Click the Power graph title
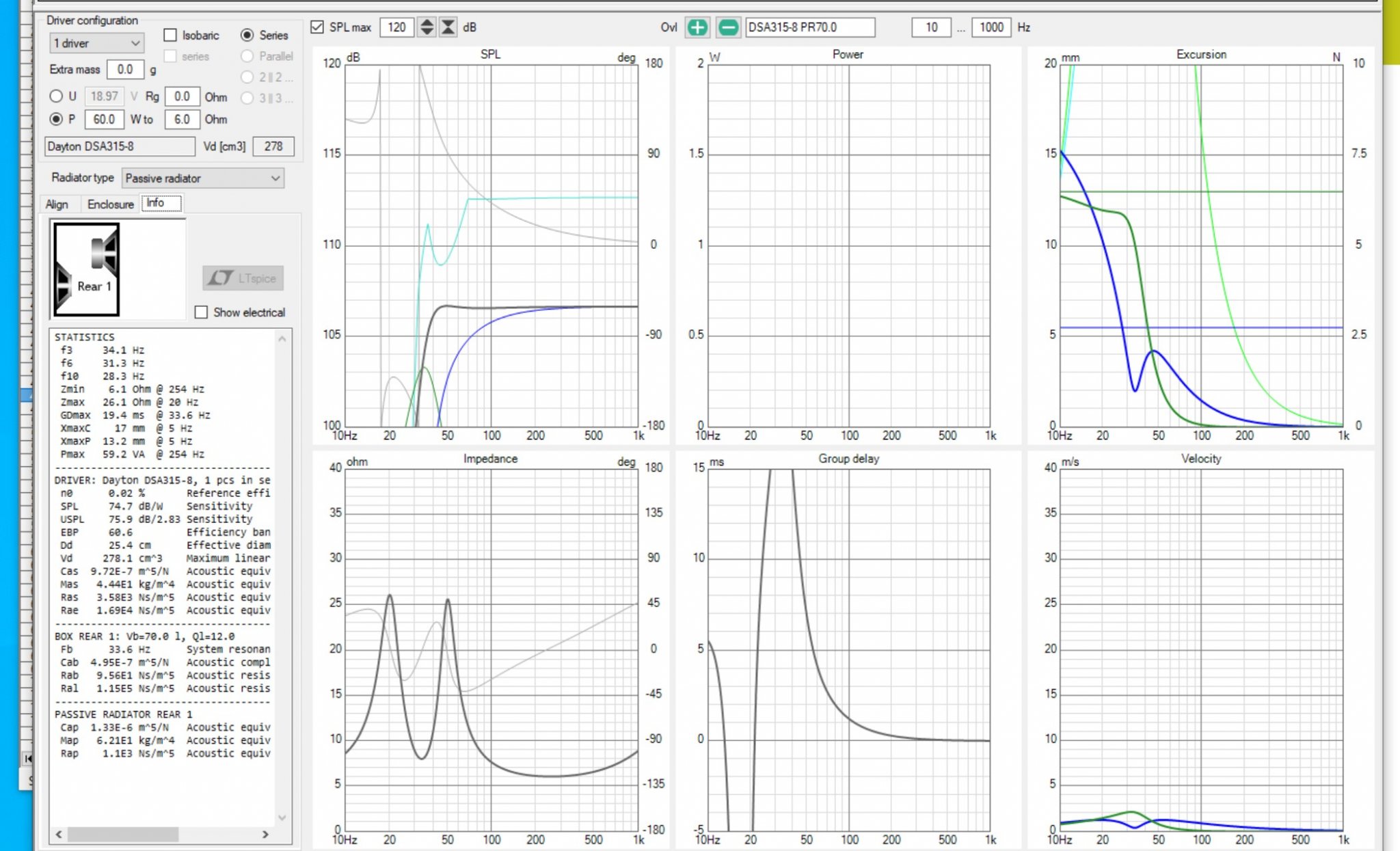The image size is (1400, 851). coord(848,55)
